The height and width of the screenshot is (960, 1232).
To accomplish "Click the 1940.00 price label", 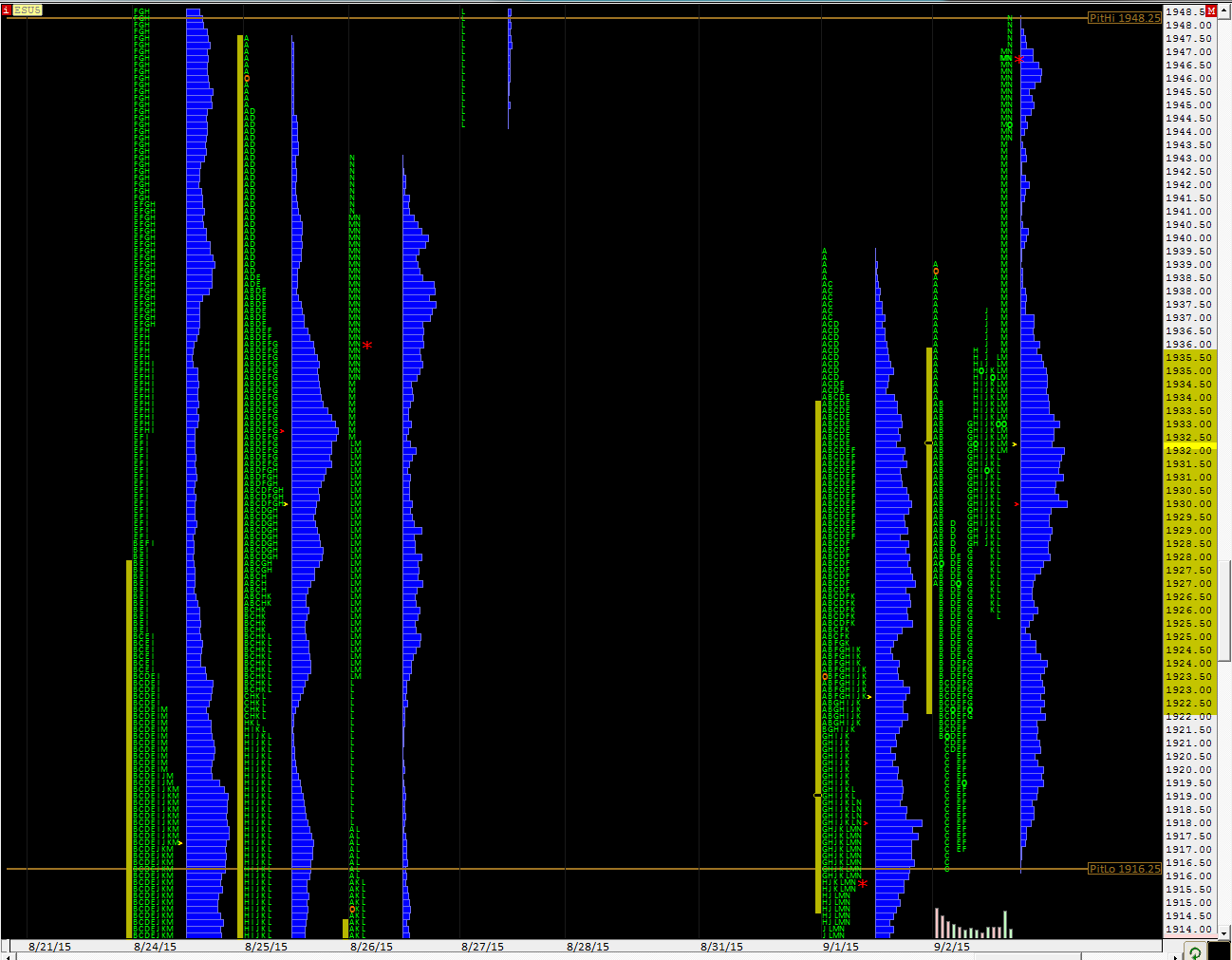I will point(1189,237).
